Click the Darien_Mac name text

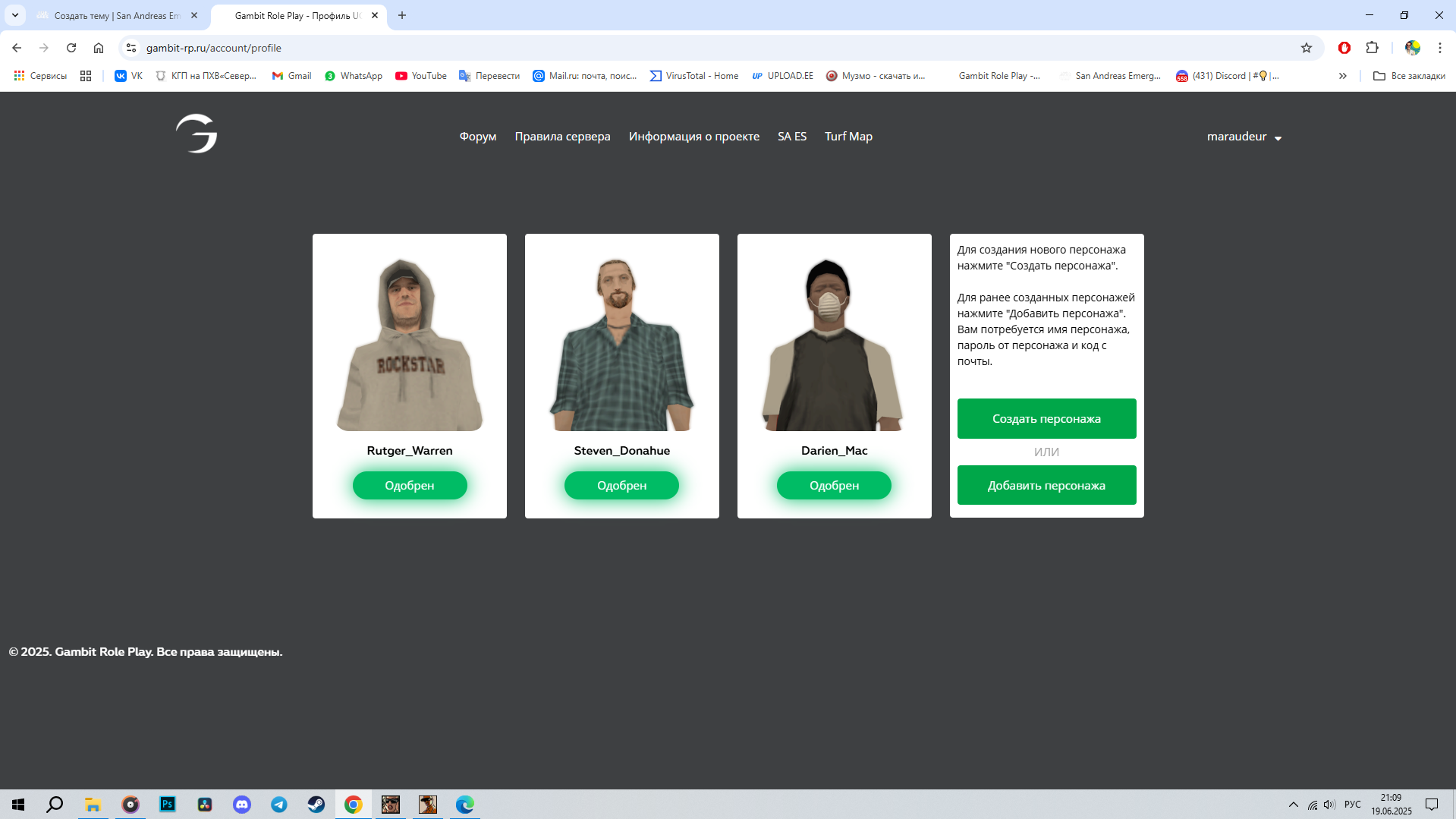tap(834, 451)
